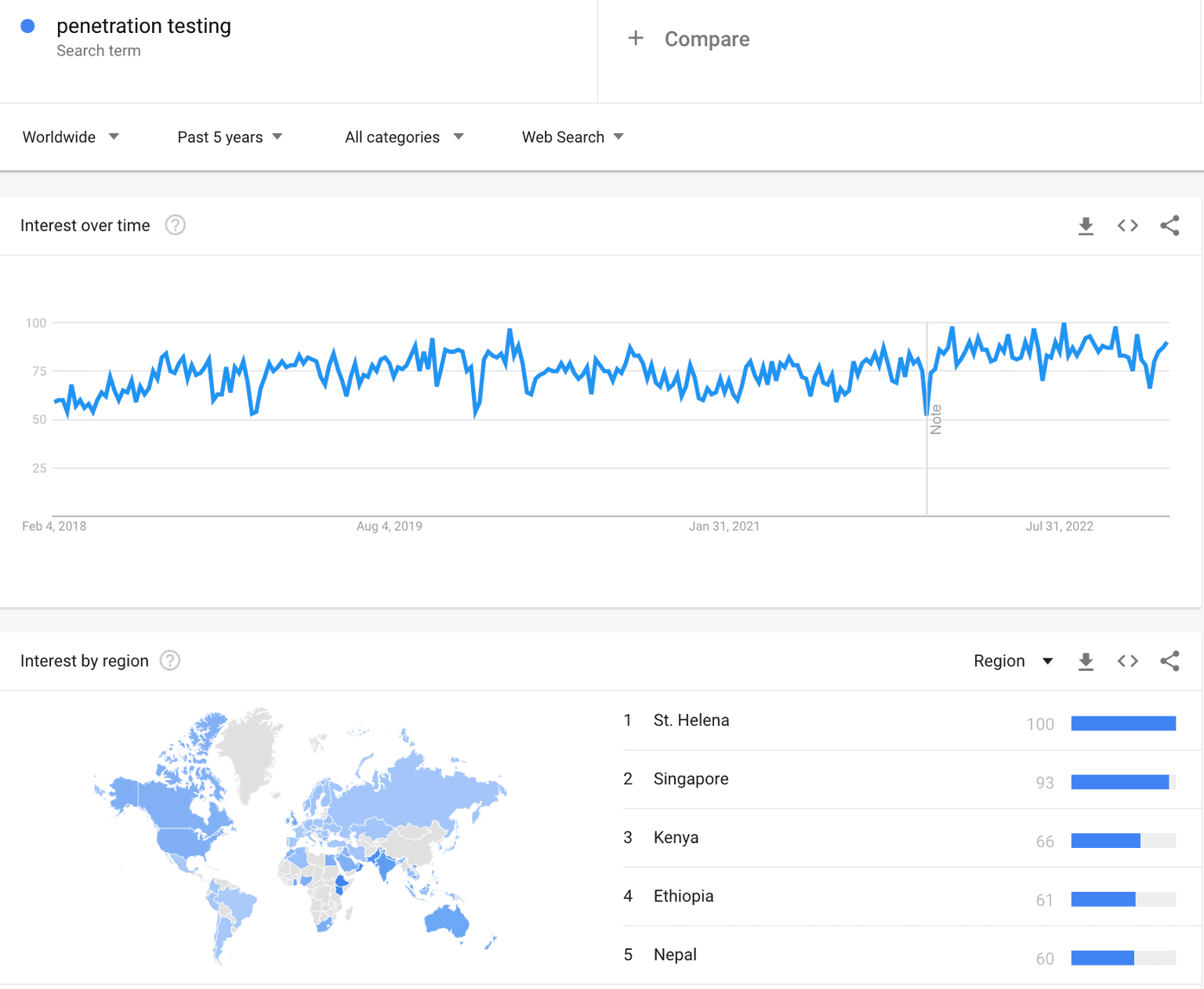Download the Interest by region data
Image resolution: width=1204 pixels, height=989 pixels.
coord(1086,661)
